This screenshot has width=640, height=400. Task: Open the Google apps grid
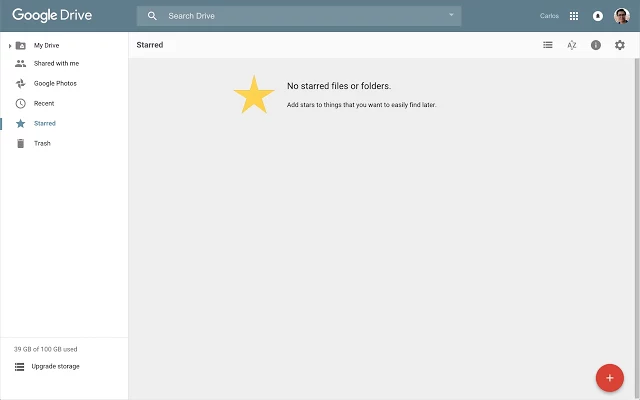tap(574, 16)
